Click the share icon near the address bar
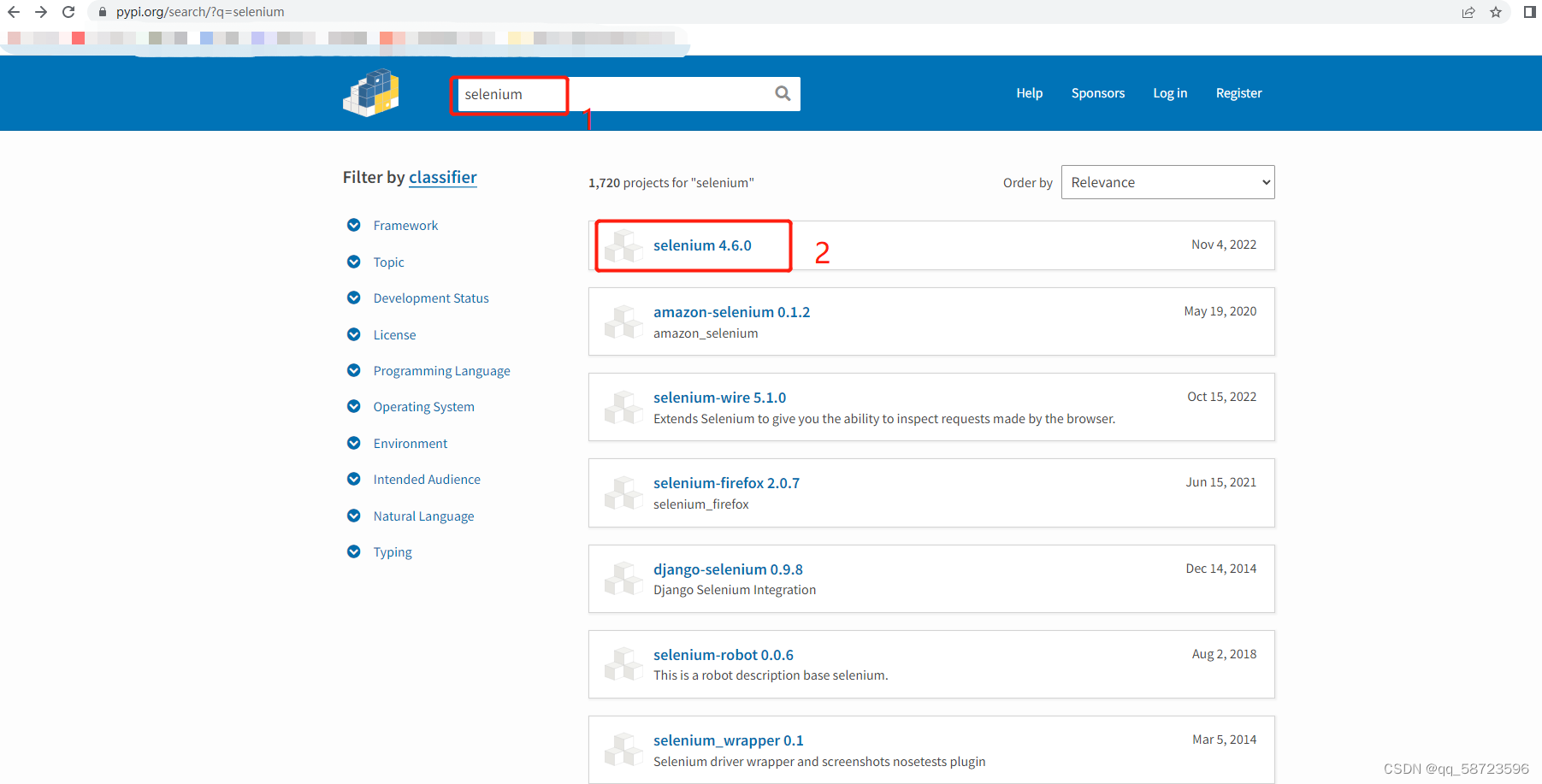This screenshot has height=784, width=1542. pyautogui.click(x=1468, y=12)
